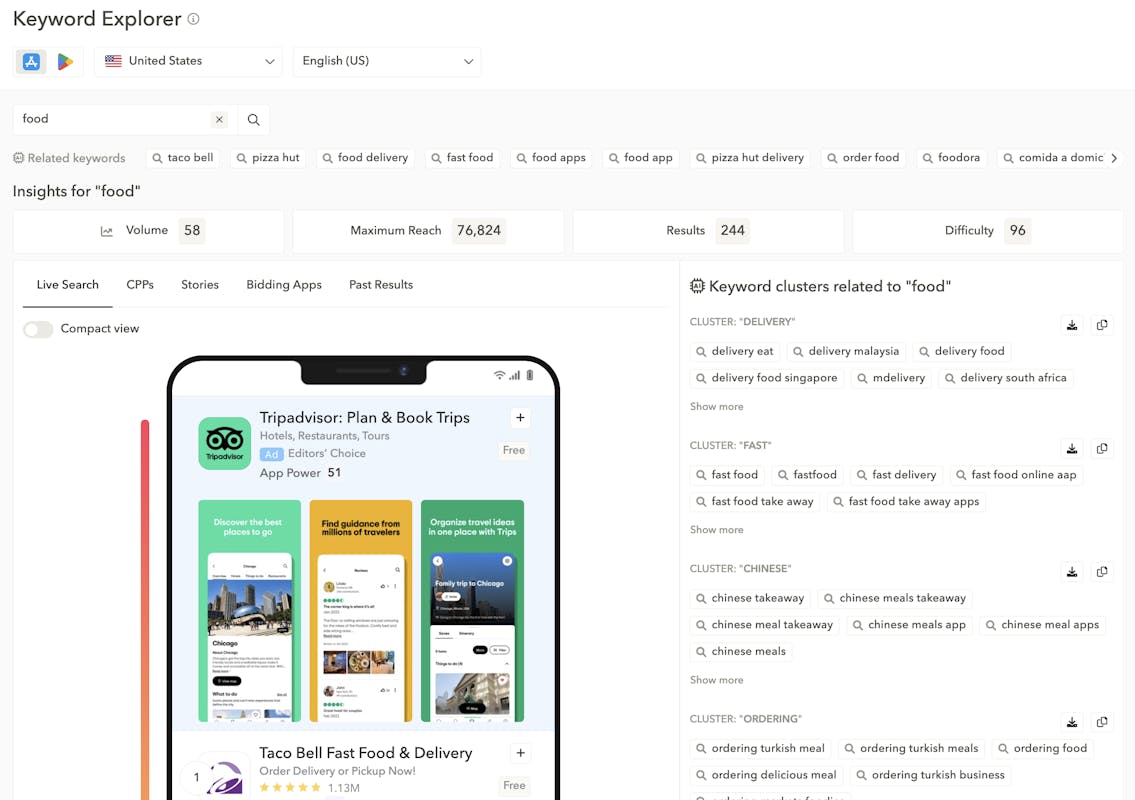Download the DELIVERY cluster keywords
1135x800 pixels.
(1072, 325)
